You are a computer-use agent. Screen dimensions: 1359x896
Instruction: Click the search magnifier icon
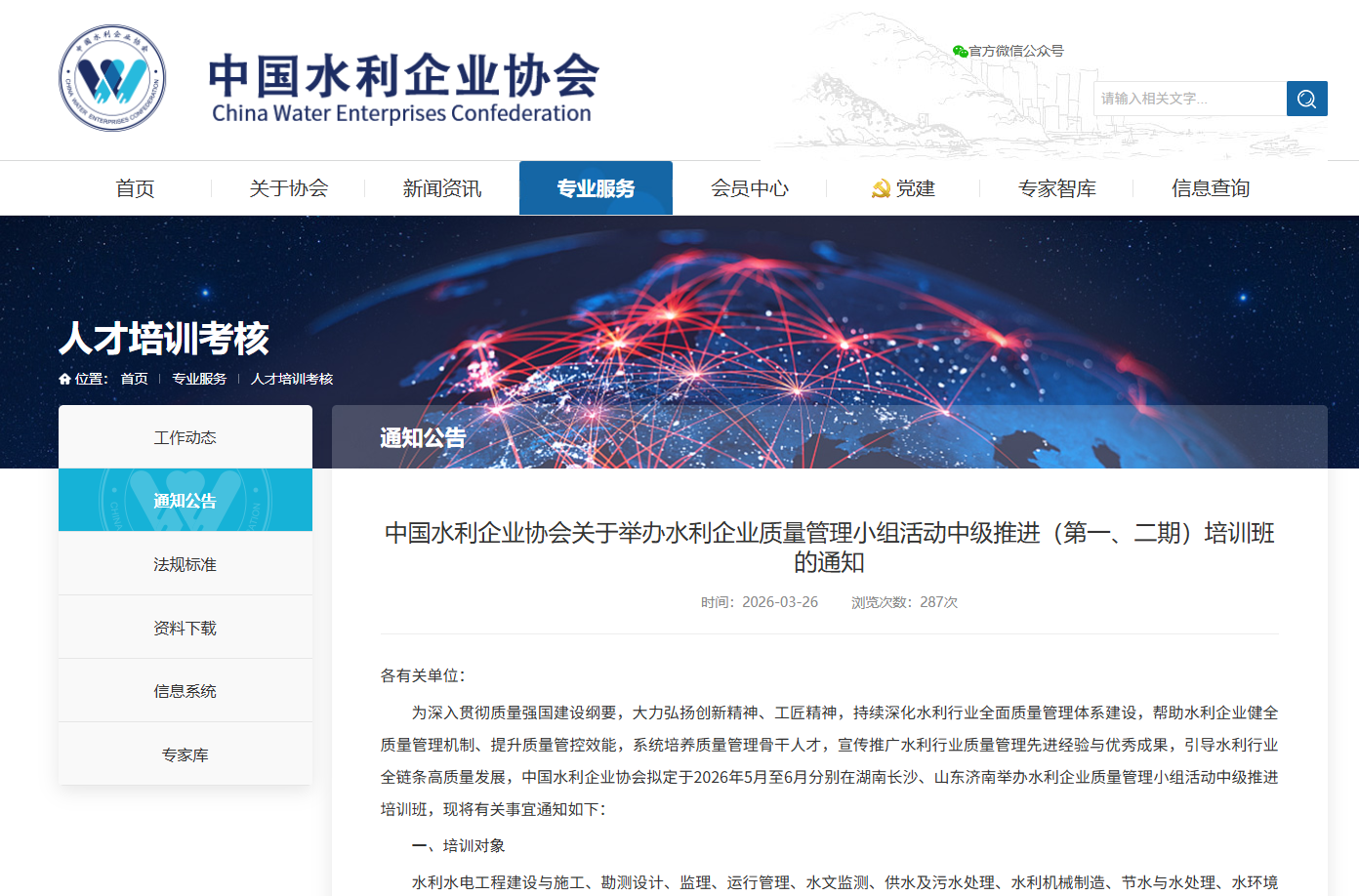click(x=1306, y=98)
